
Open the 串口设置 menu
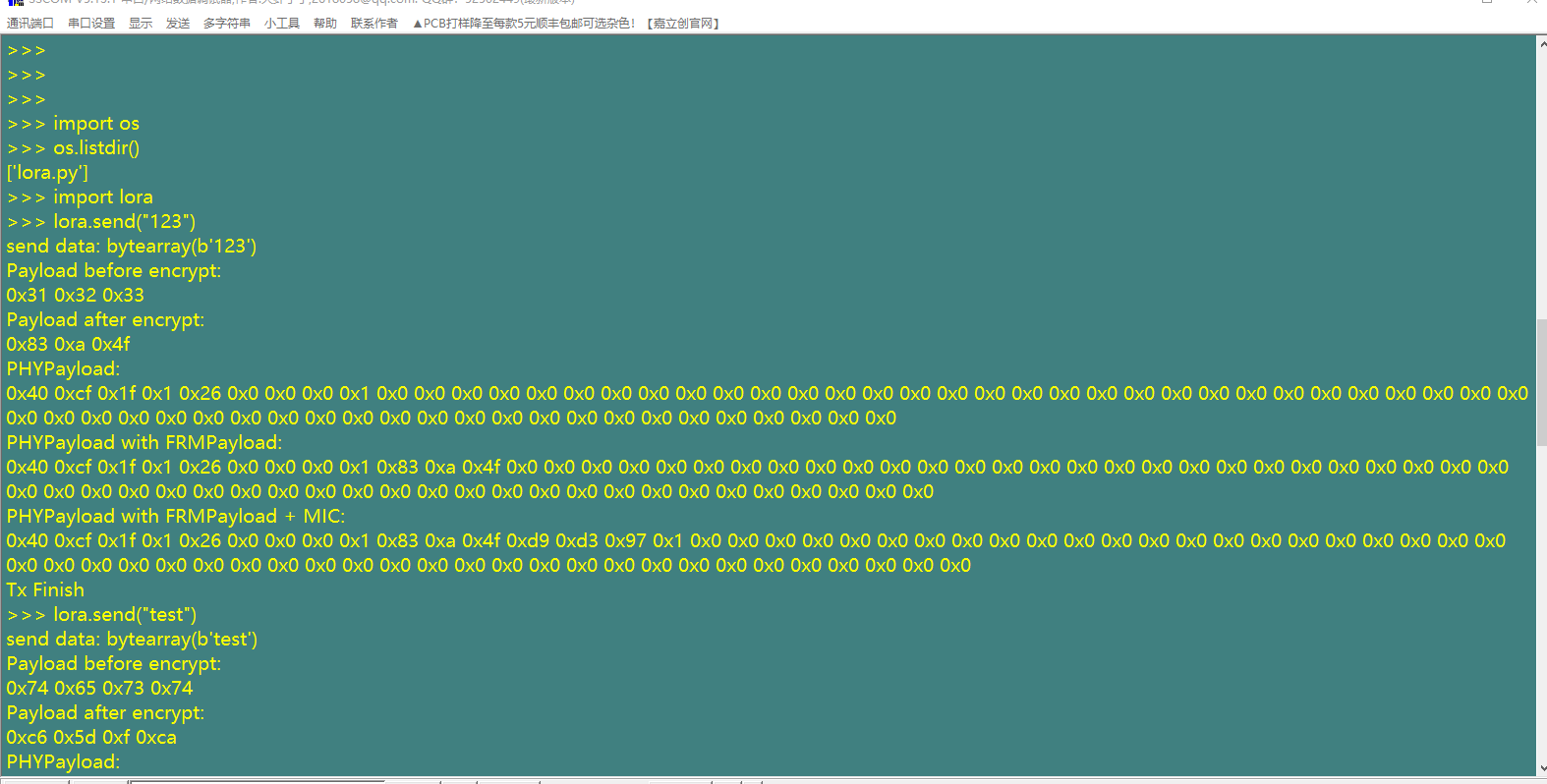coord(90,24)
